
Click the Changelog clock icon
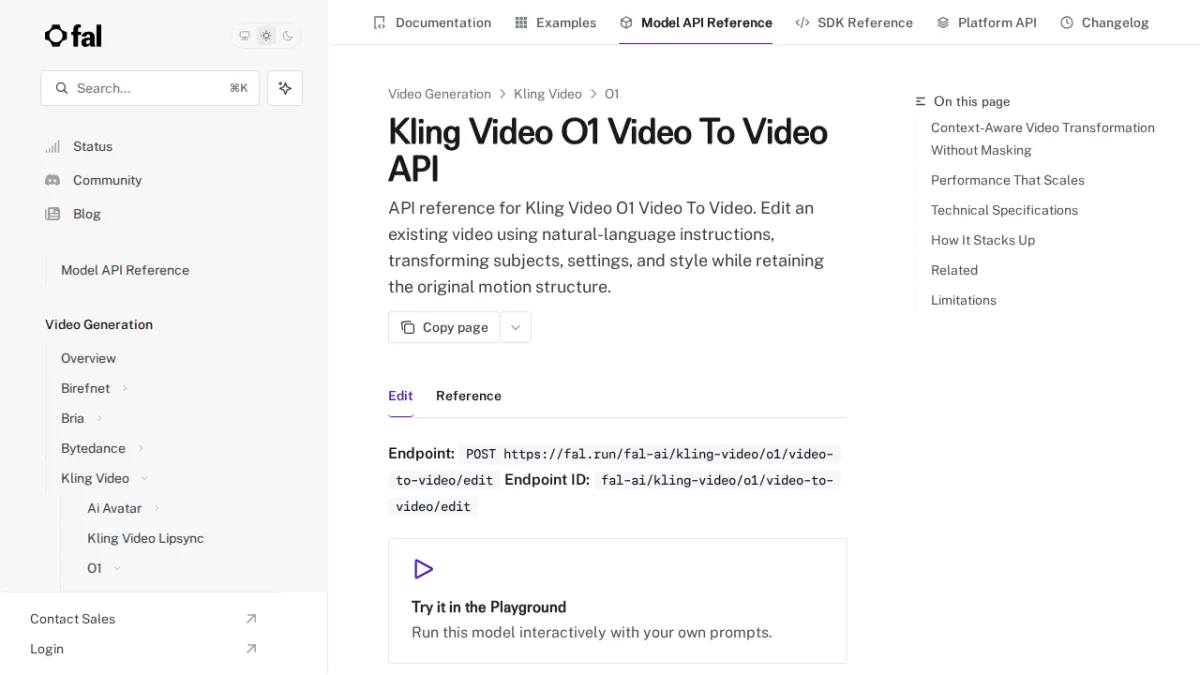[x=1067, y=22]
